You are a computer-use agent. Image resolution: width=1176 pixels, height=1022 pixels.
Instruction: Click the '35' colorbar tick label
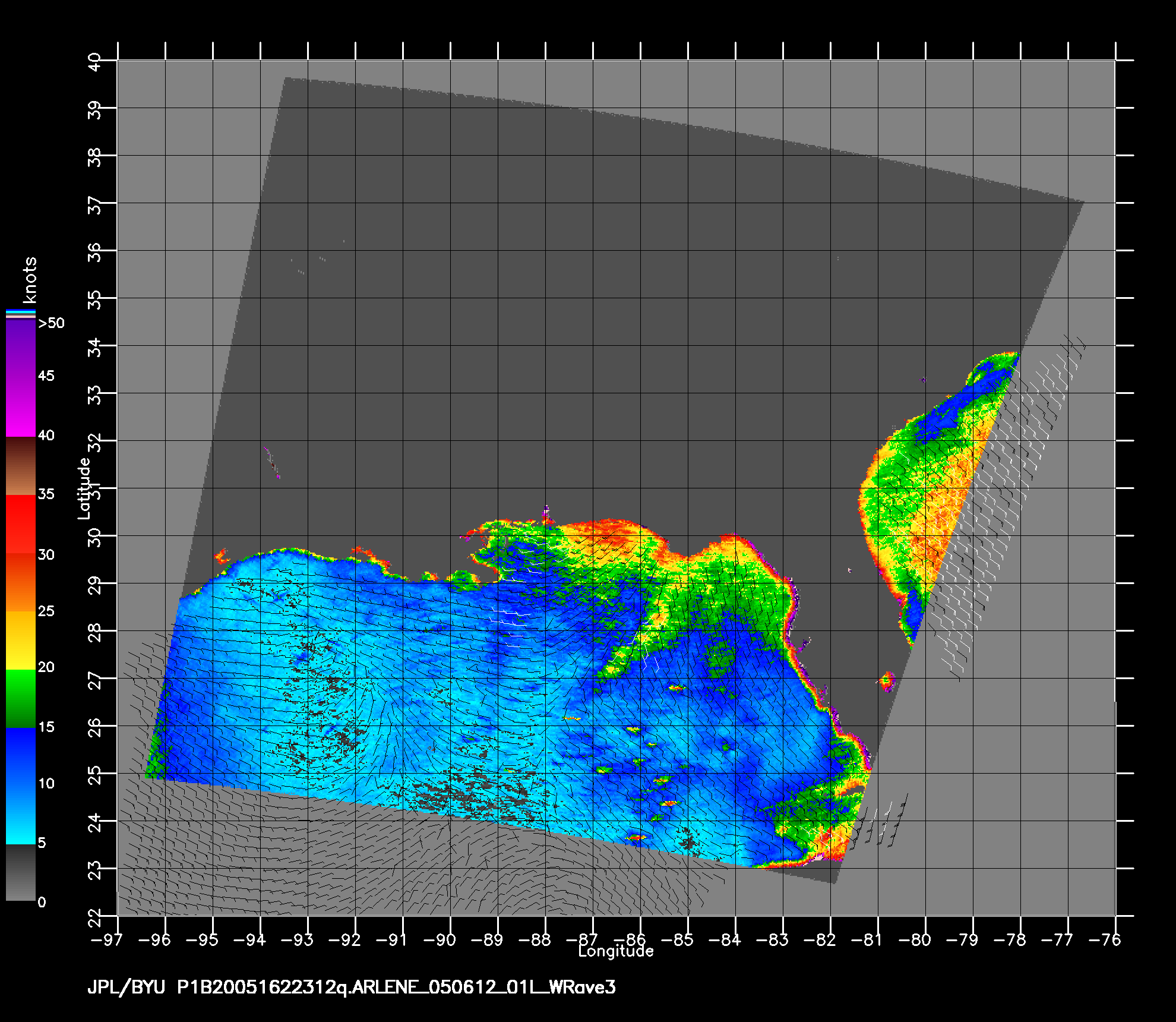coord(46,494)
